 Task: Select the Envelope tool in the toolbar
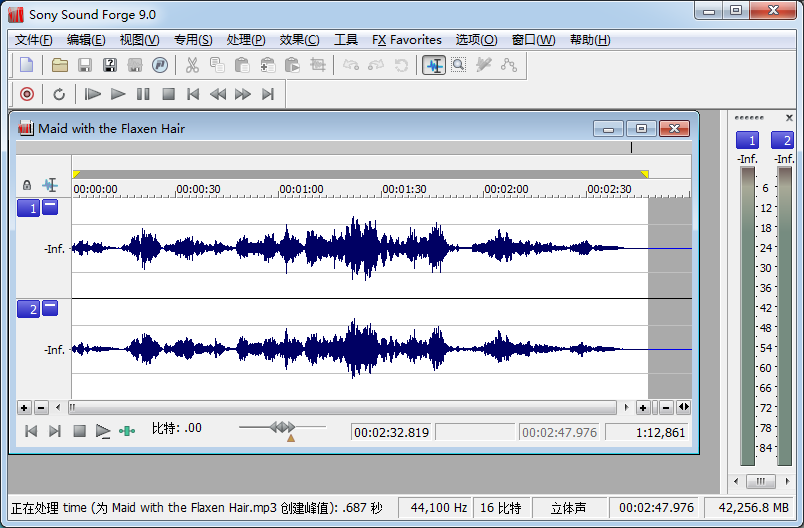coord(509,65)
